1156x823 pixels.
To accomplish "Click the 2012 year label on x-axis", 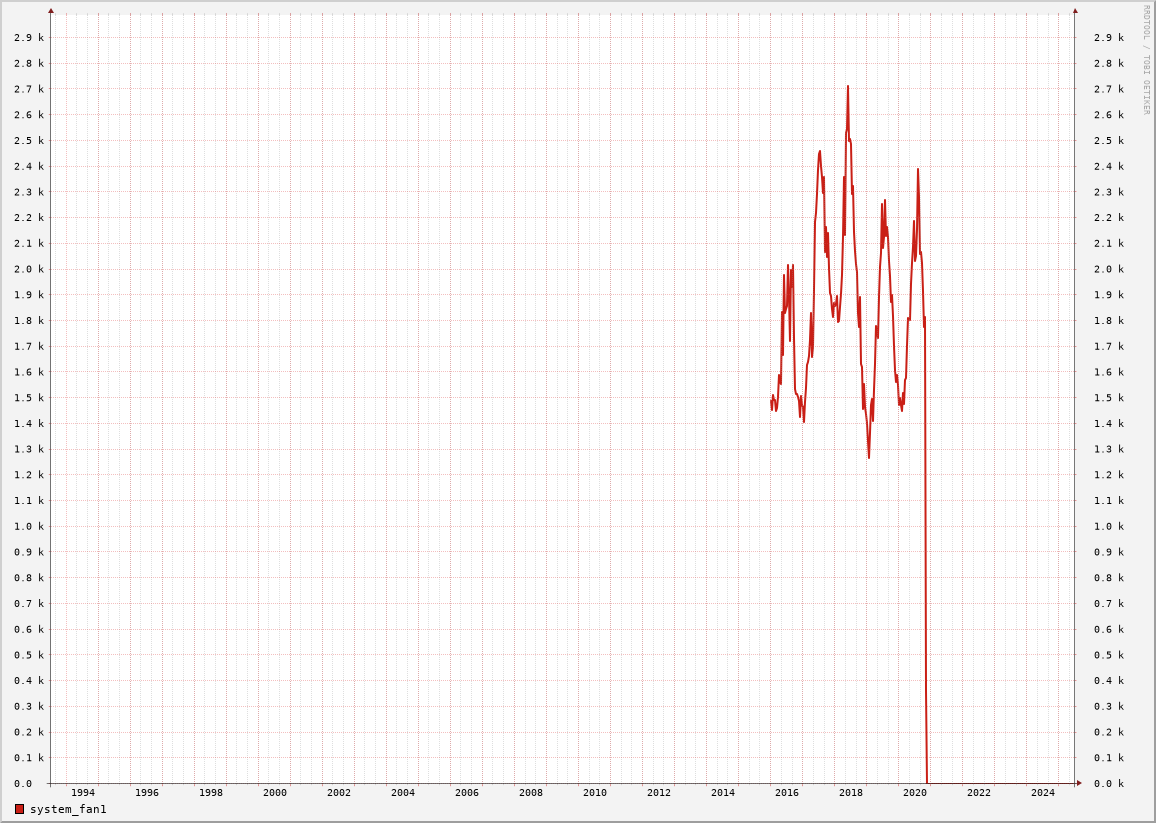I will click(x=659, y=793).
